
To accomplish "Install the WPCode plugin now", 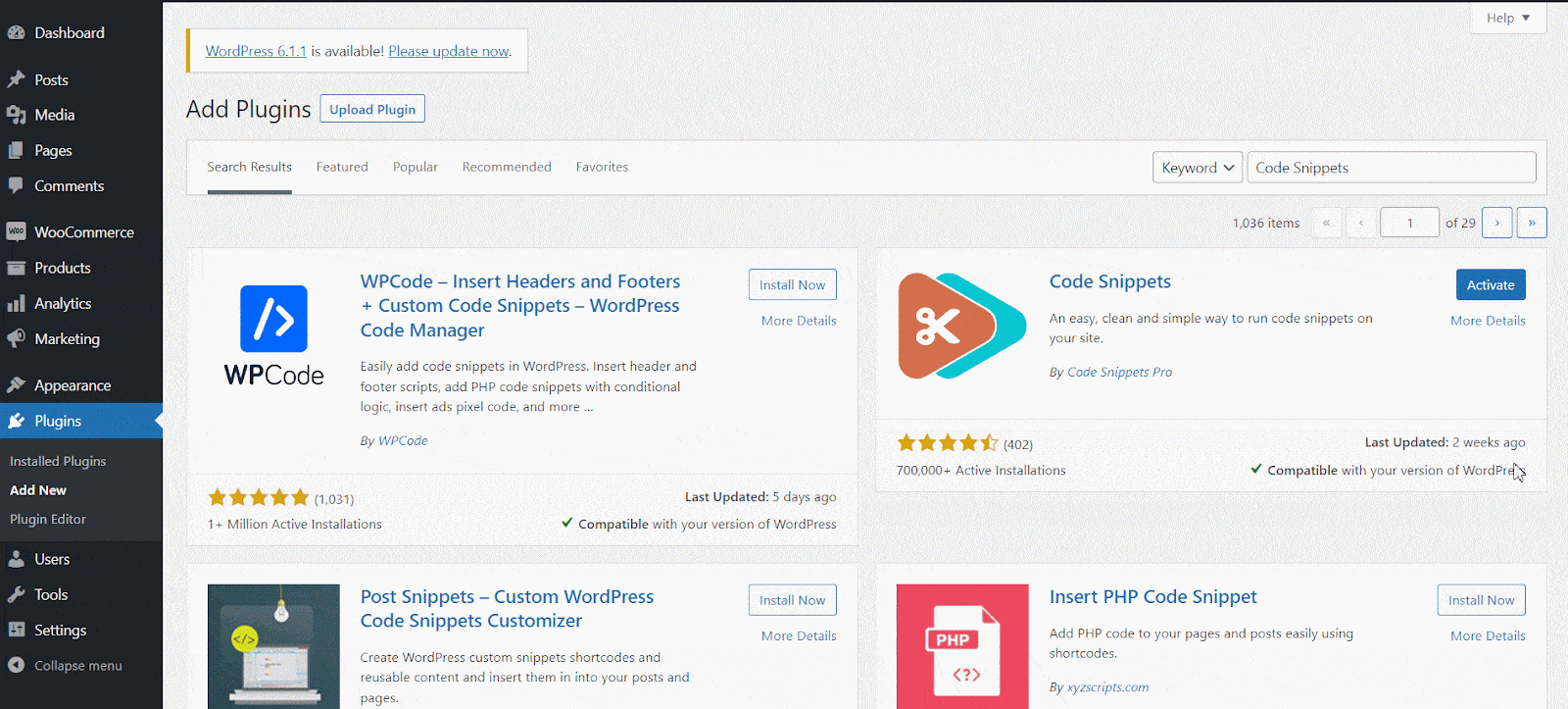I will 792,284.
